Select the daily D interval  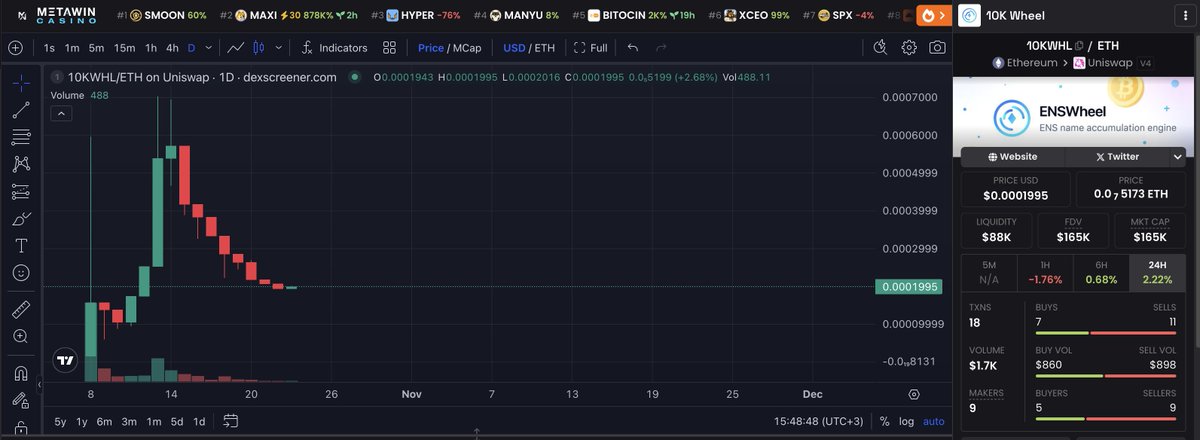(192, 47)
